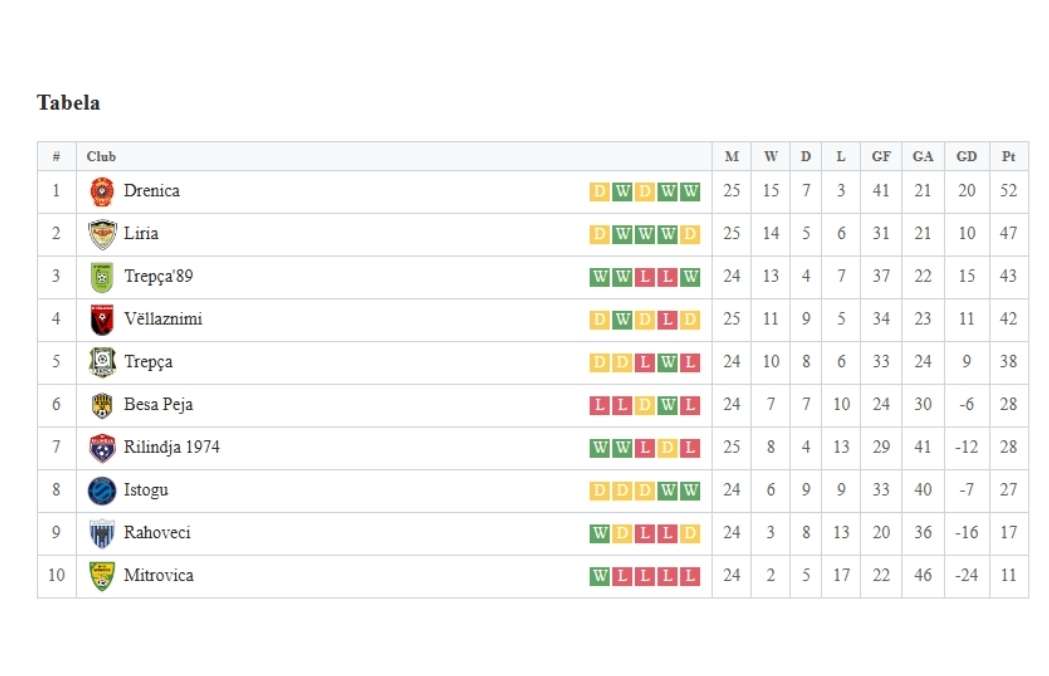Click Istogu's last green W form badge
This screenshot has width=1049, height=676.
point(690,491)
